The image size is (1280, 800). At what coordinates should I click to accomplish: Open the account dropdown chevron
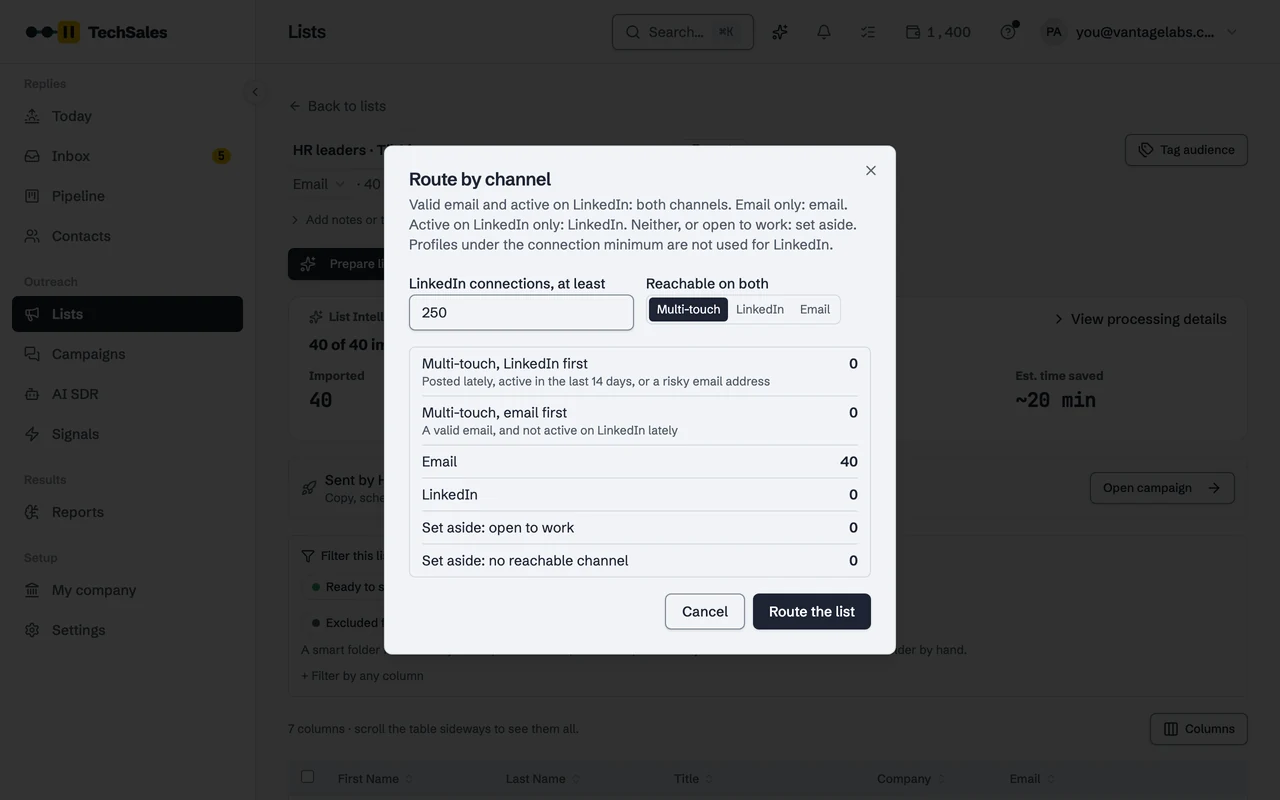tap(1232, 32)
